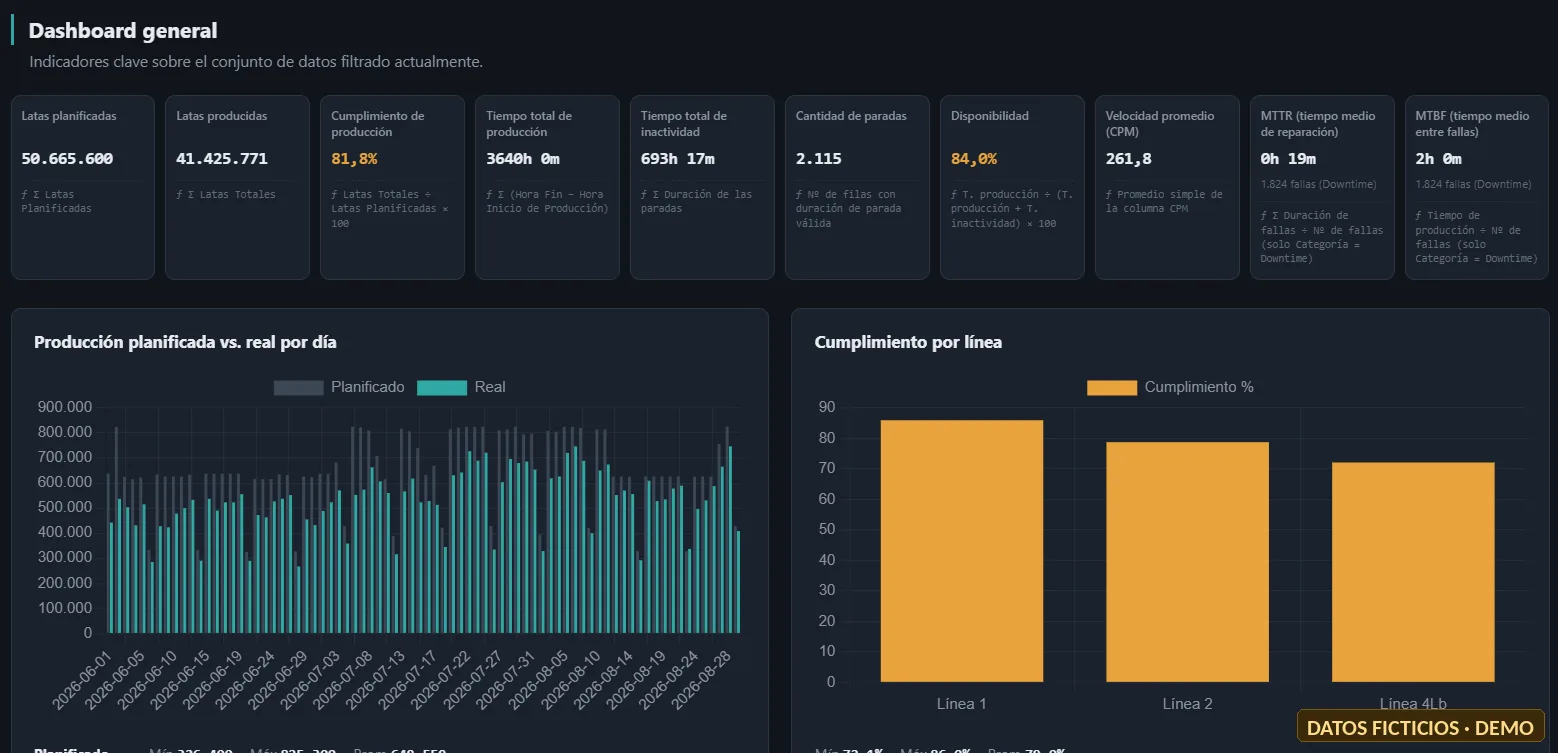1558x753 pixels.
Task: Toggle the Planificado series in chart legend
Action: click(339, 387)
